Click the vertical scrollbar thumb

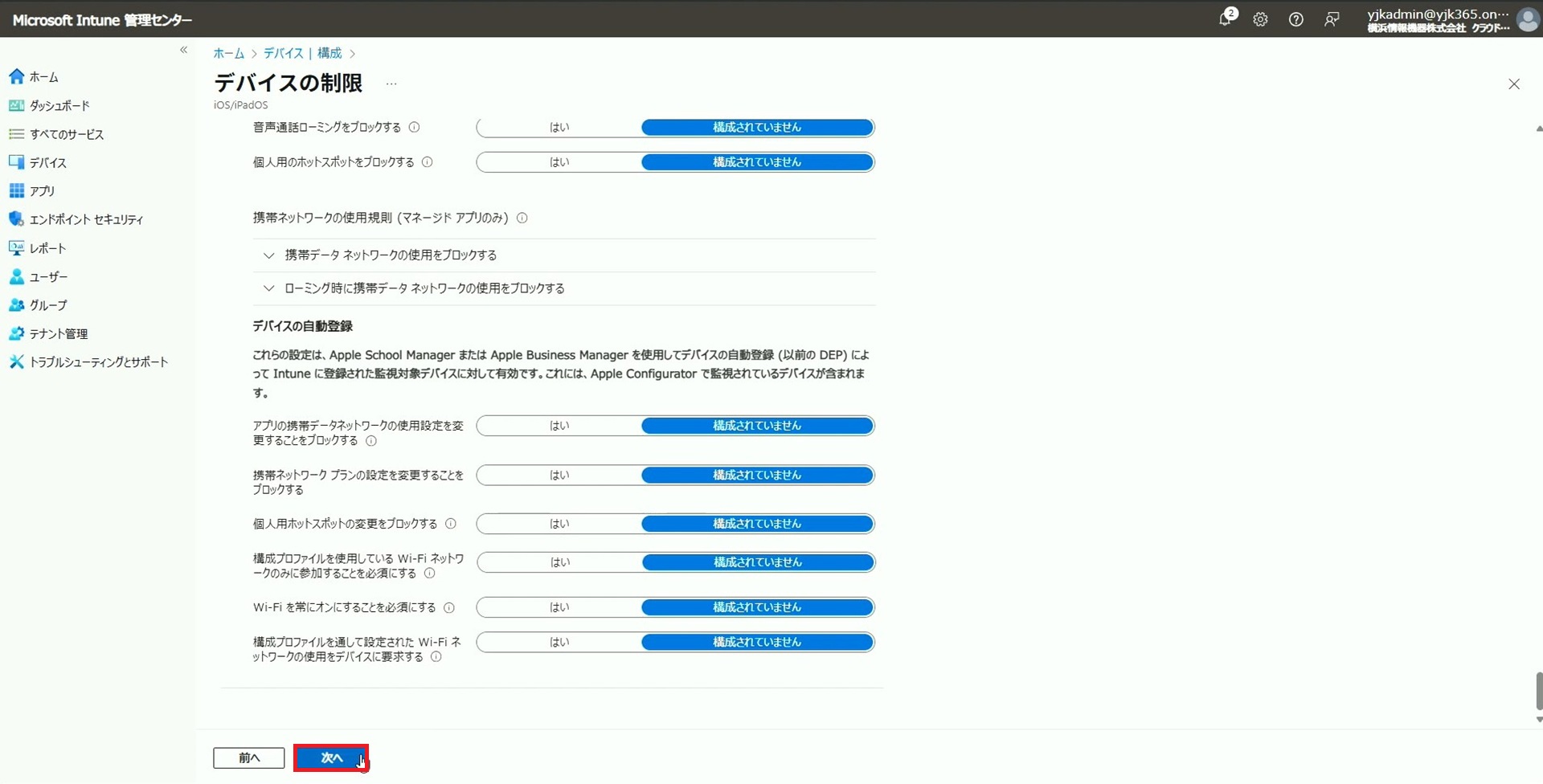pyautogui.click(x=1538, y=691)
